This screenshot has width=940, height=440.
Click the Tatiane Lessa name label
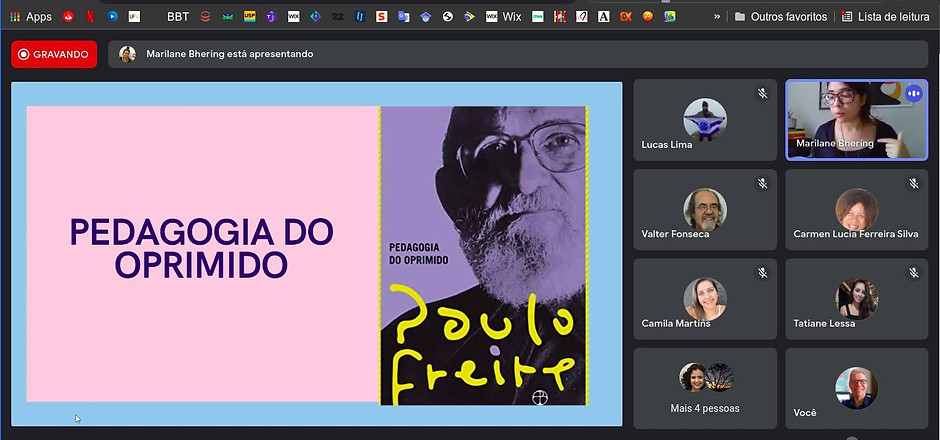824,323
